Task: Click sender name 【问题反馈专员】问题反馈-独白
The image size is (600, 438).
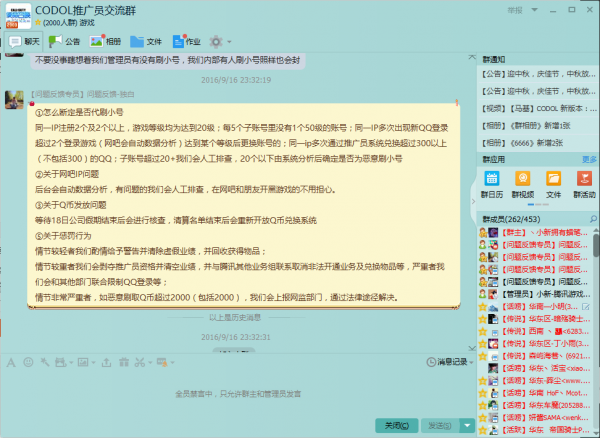Action: (x=82, y=94)
